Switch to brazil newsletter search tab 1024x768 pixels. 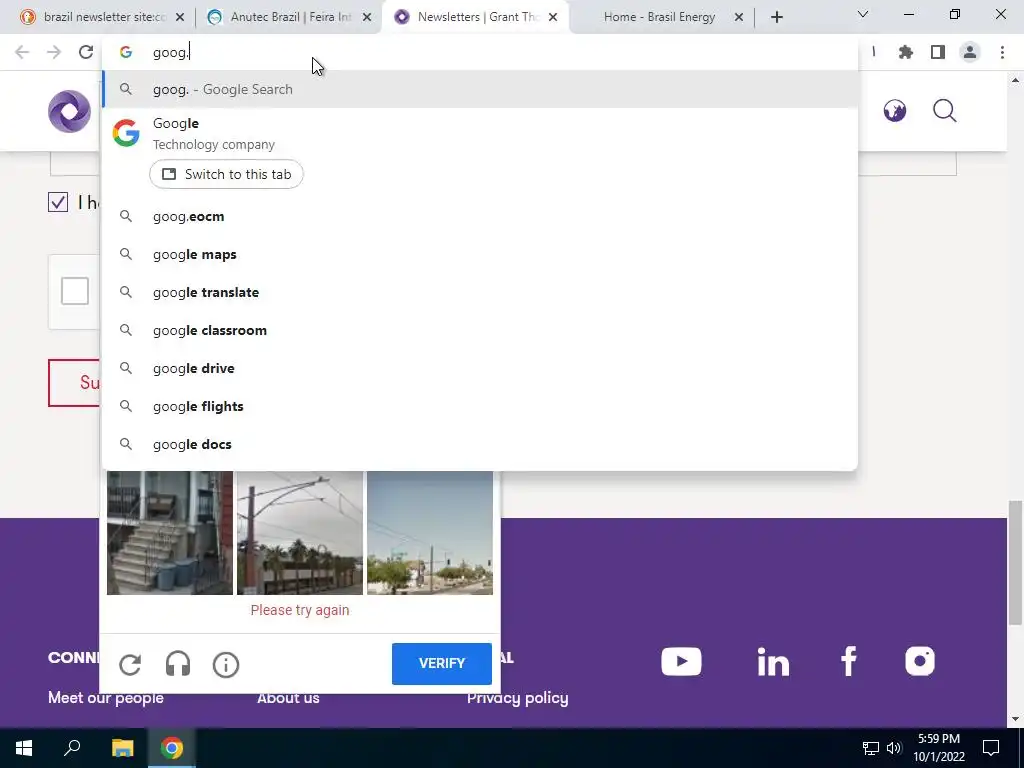[x=104, y=17]
